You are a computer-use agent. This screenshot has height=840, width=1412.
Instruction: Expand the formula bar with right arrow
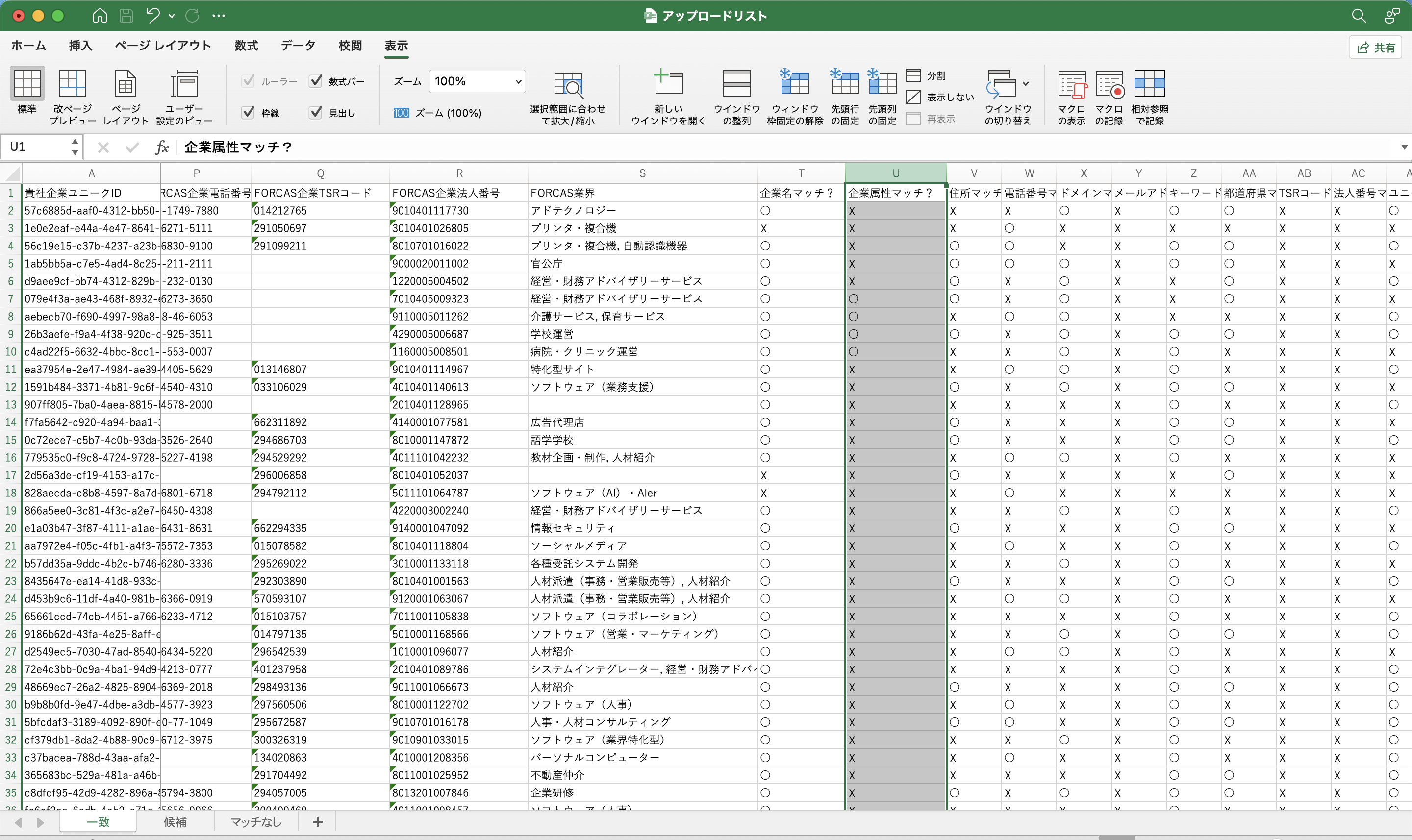[x=1404, y=147]
